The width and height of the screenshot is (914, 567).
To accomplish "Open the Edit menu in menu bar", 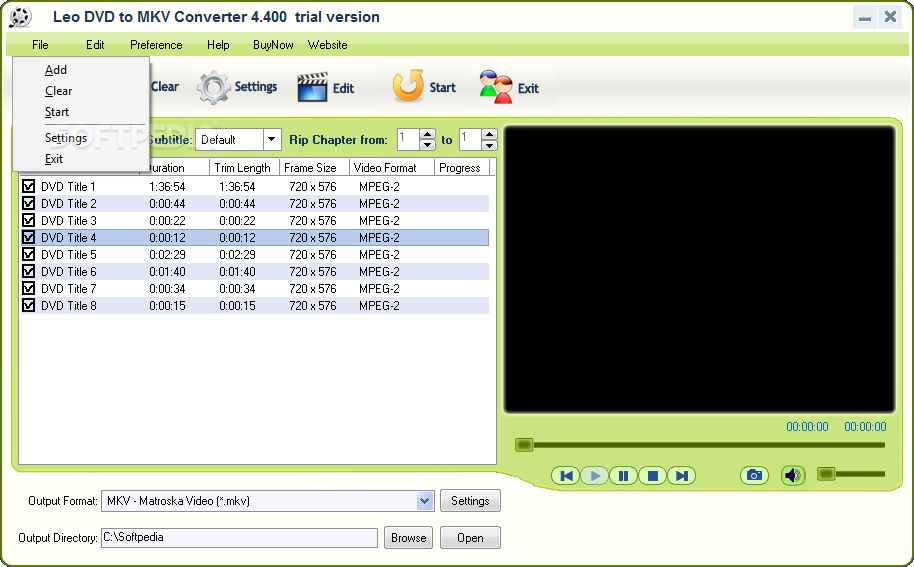I will 95,45.
